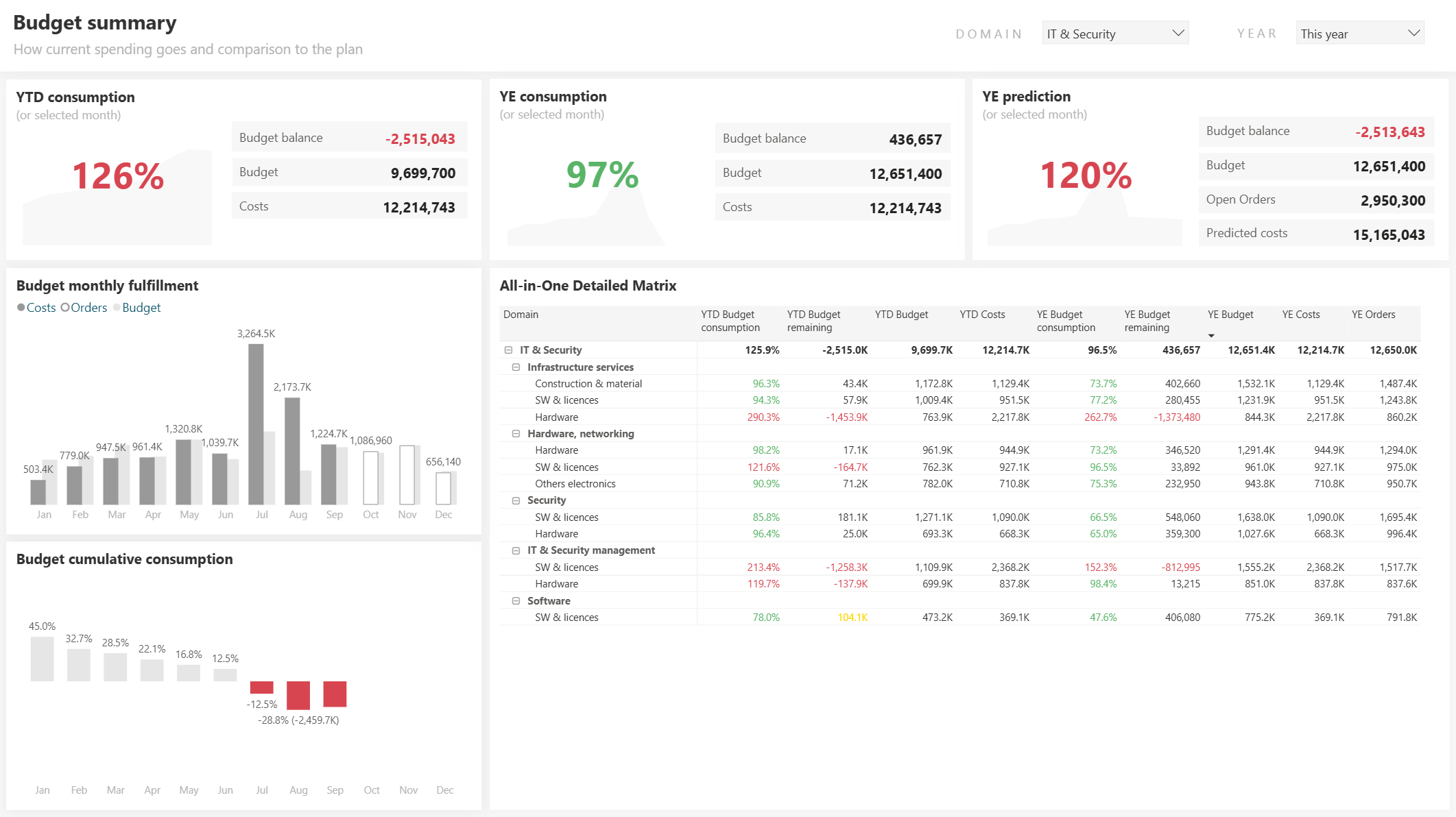The height and width of the screenshot is (817, 1456).
Task: Click the sort arrow under YE Budget column
Action: [x=1212, y=335]
